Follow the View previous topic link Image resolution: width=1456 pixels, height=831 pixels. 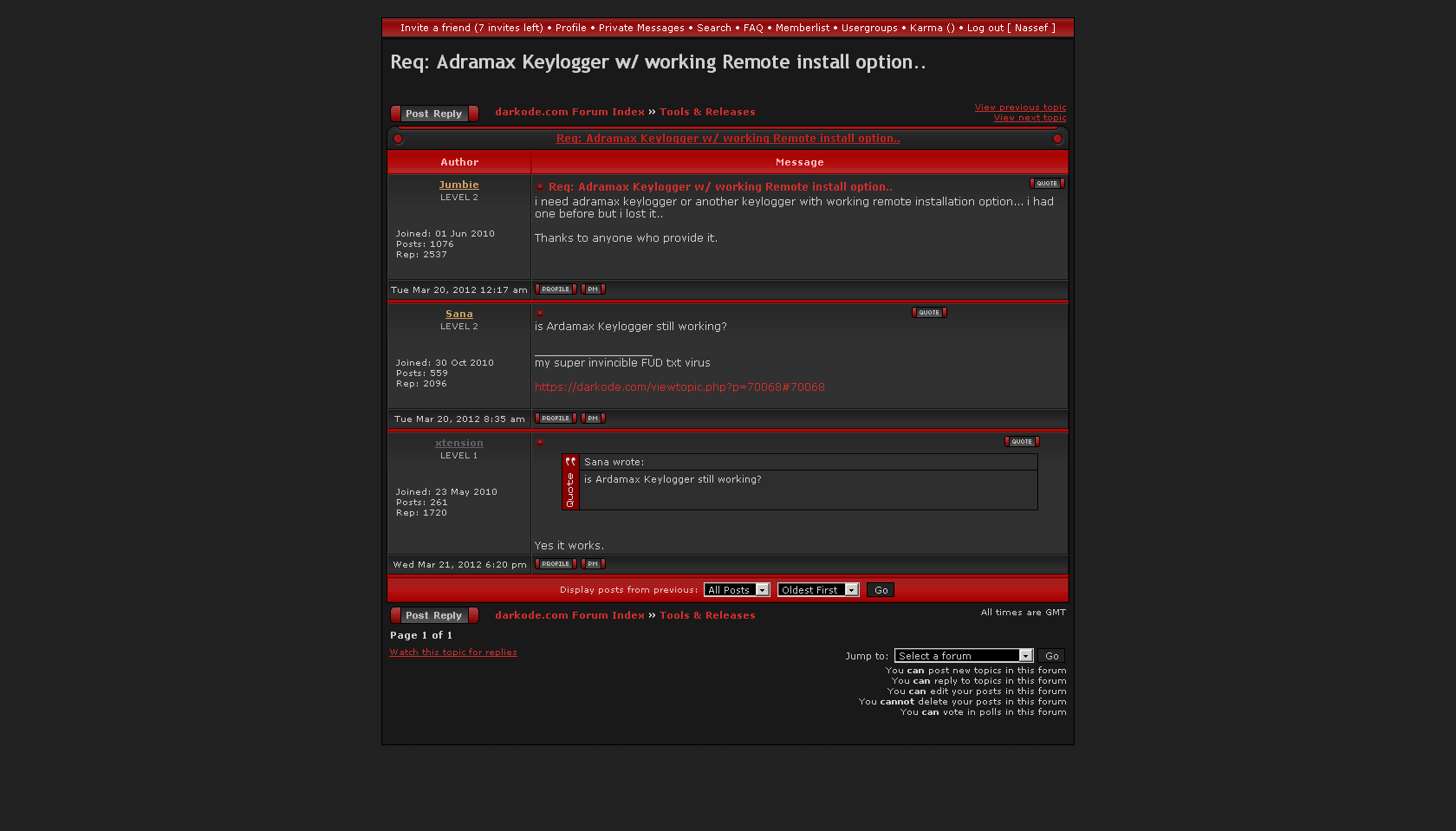(x=1020, y=107)
